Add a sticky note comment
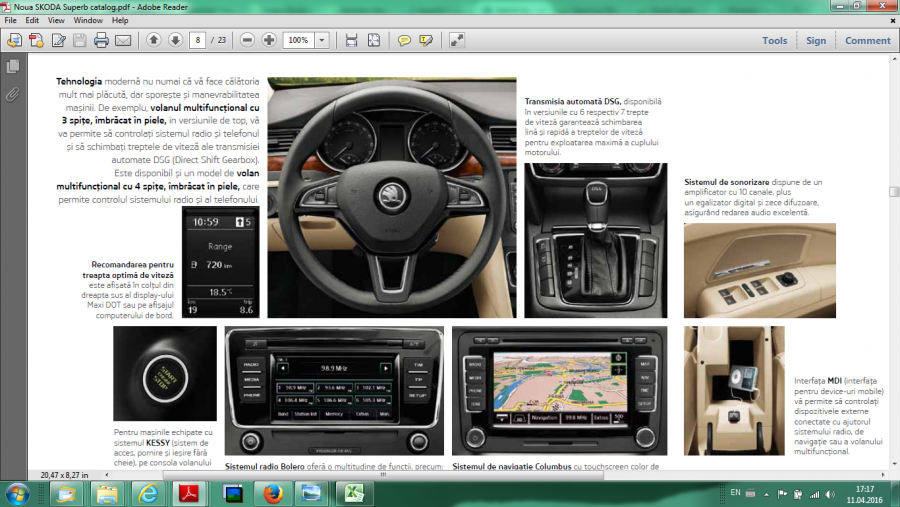The image size is (900, 507). click(404, 41)
